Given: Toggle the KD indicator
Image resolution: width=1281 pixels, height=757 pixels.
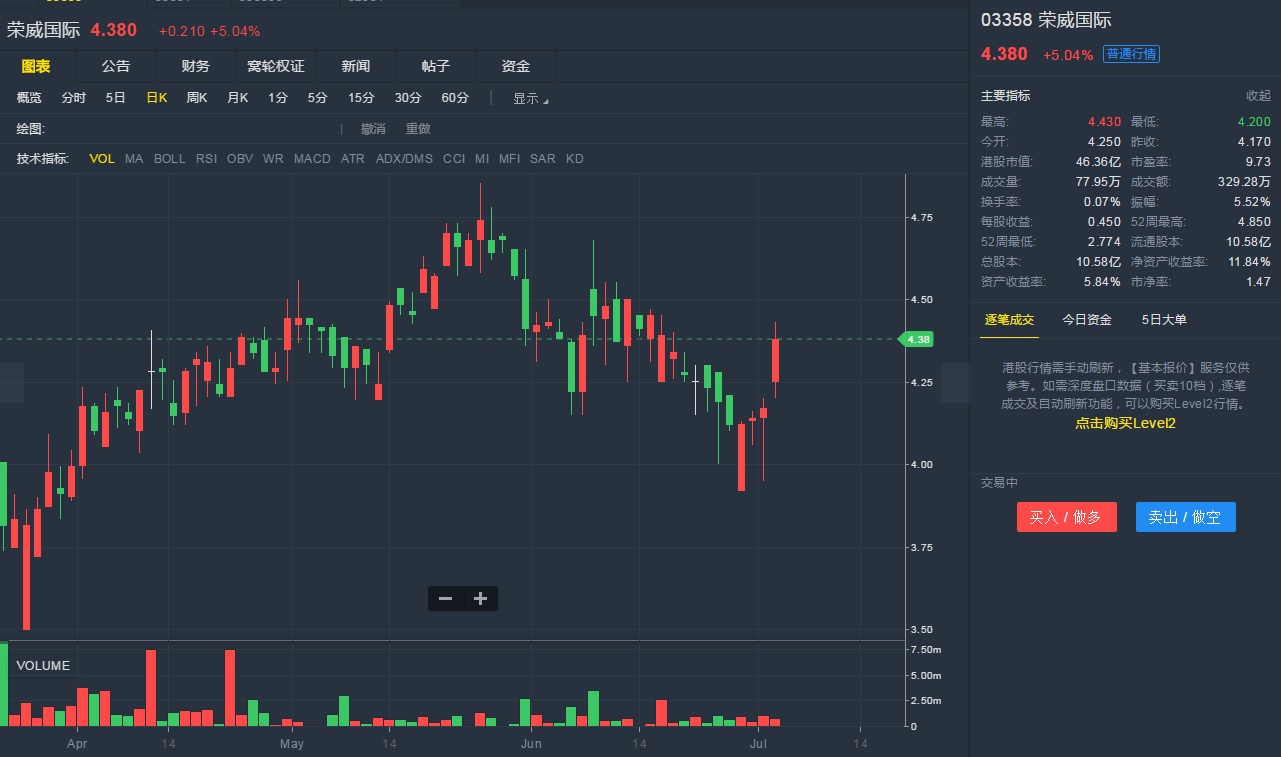Looking at the screenshot, I should (x=574, y=159).
